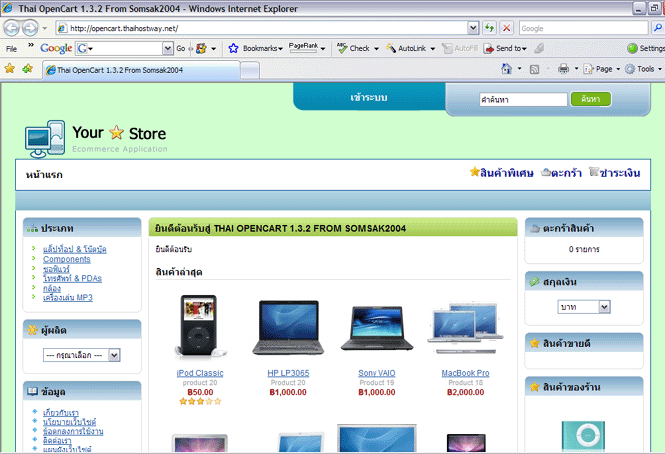
Task: Click the Home icon in command bar
Action: coord(506,69)
